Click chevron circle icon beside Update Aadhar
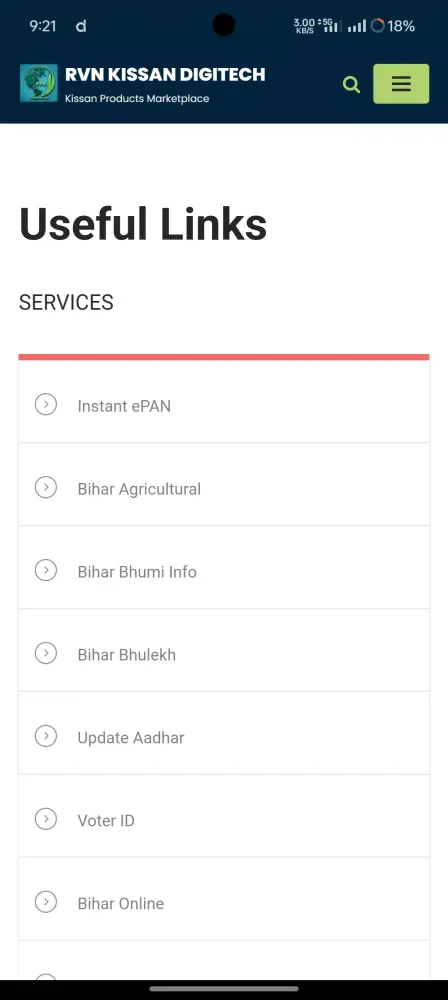Viewport: 448px width, 1000px height. click(45, 736)
